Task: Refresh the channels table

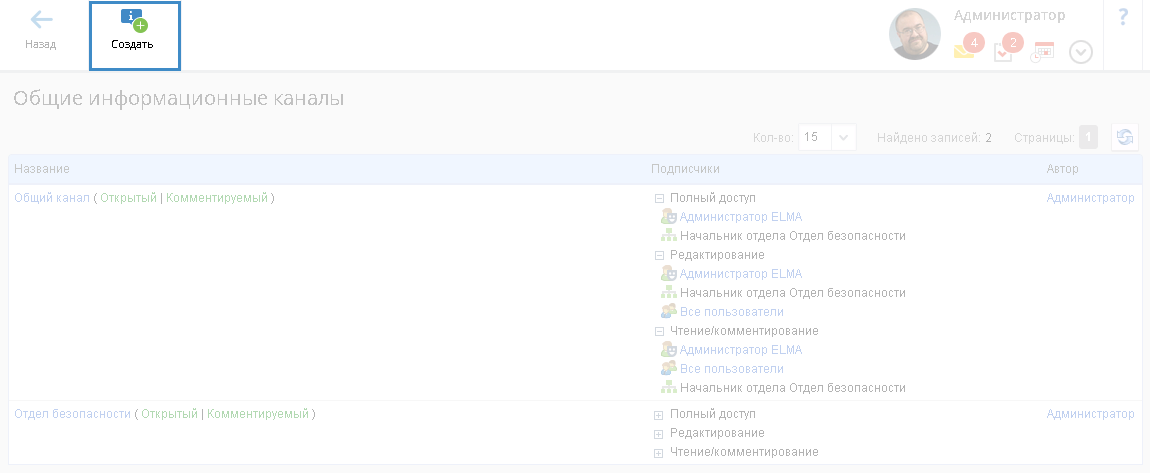Action: (x=1125, y=137)
